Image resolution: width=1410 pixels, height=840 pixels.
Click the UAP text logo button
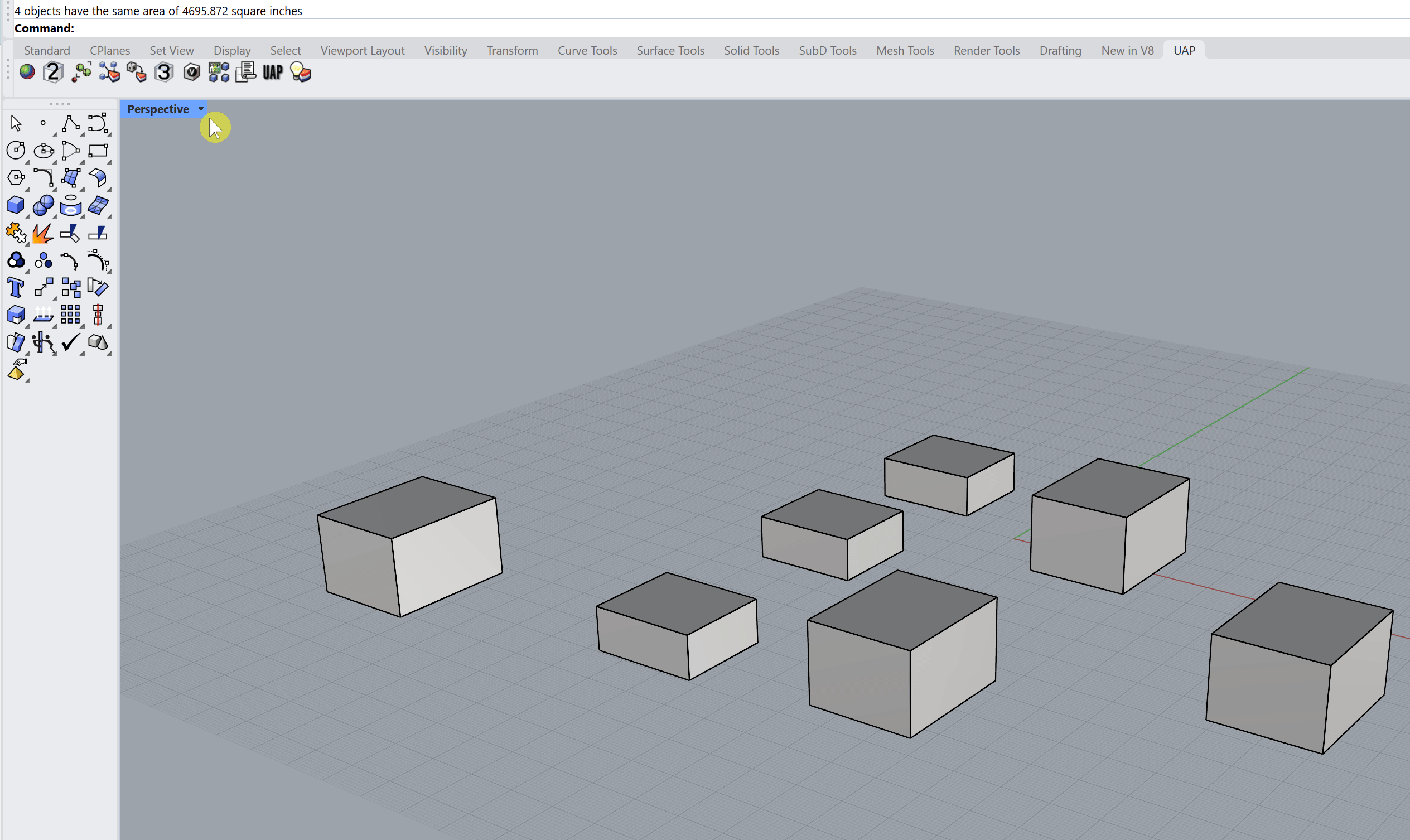[x=273, y=73]
